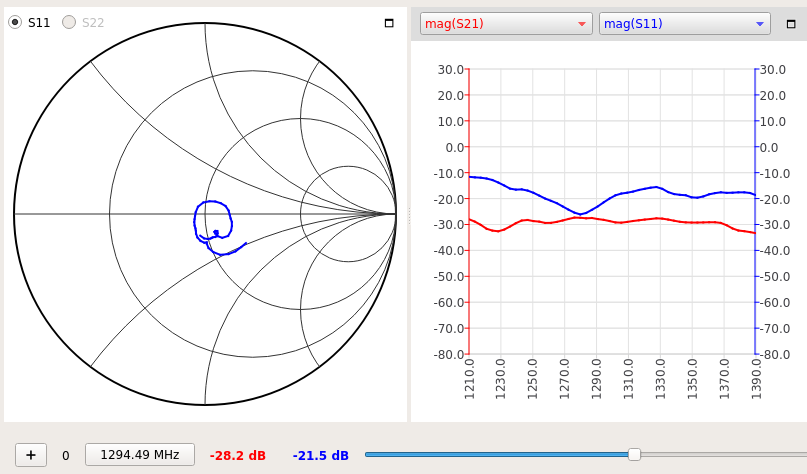Click the blue -21.5 dB readout
The height and width of the screenshot is (474, 807).
pos(321,455)
